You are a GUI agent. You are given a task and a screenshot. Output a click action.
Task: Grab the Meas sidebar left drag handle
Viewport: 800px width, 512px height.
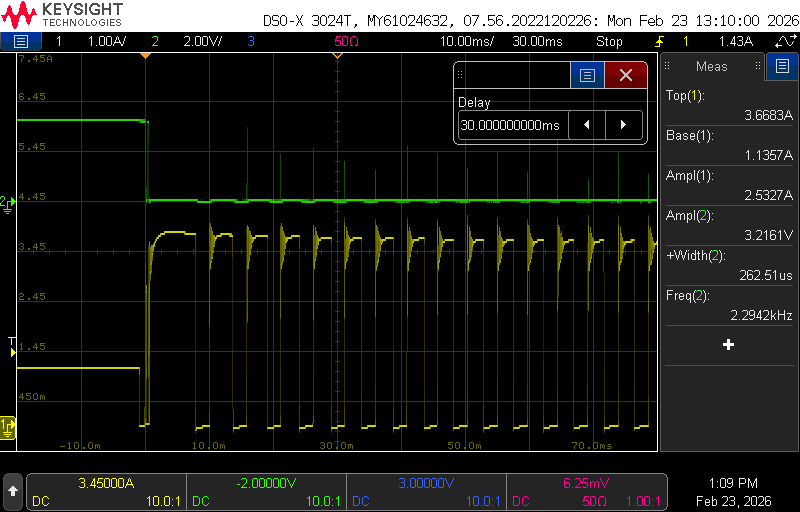[x=667, y=66]
